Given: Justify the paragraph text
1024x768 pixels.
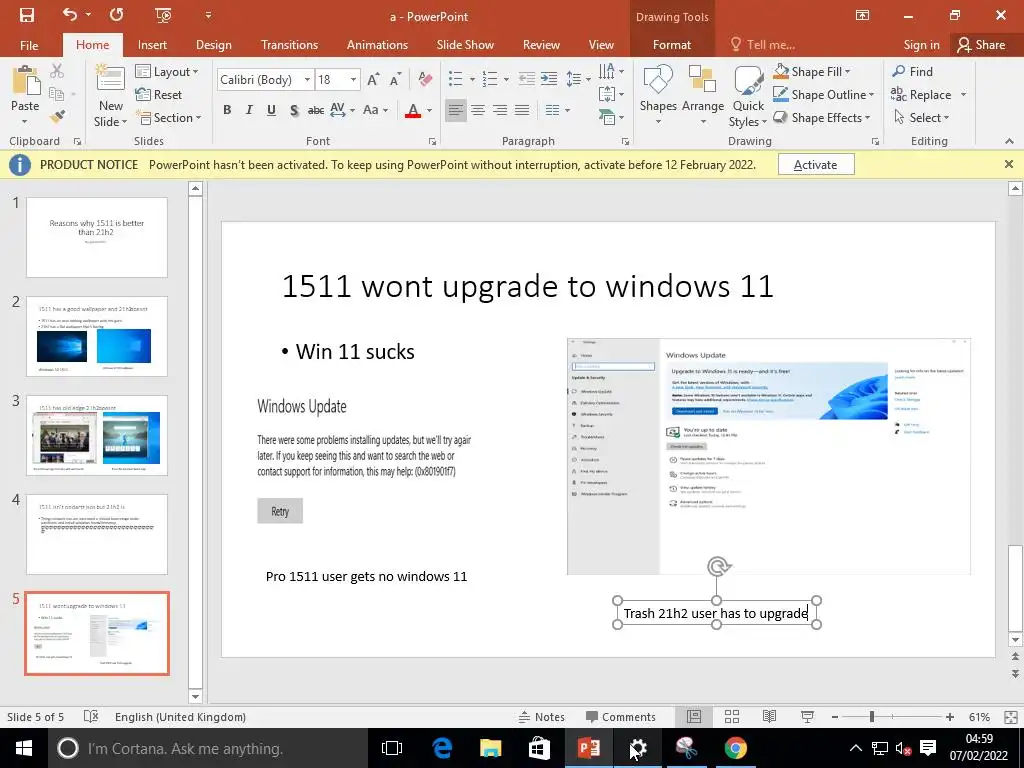Looking at the screenshot, I should click(522, 110).
